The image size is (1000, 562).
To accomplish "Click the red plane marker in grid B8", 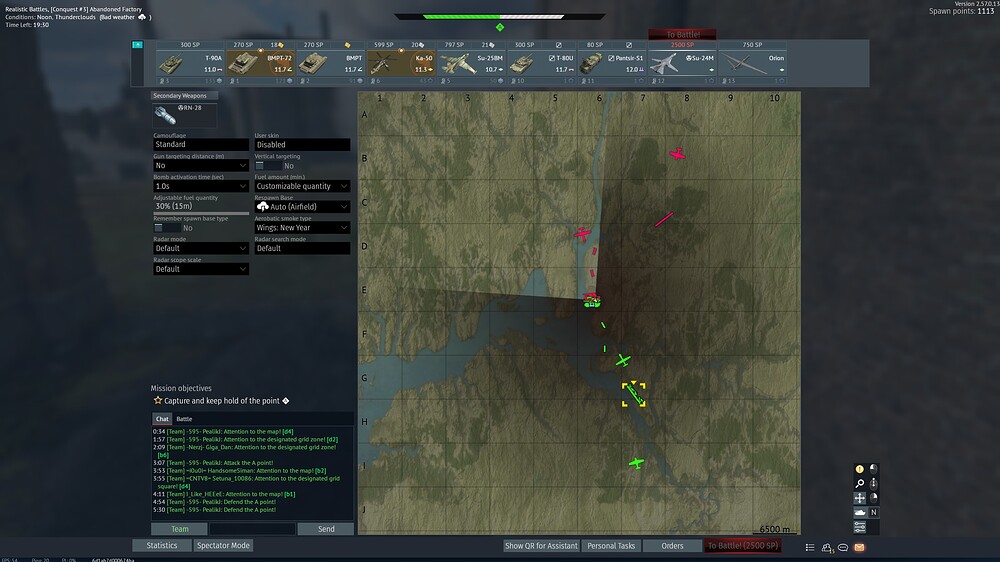I will click(677, 154).
